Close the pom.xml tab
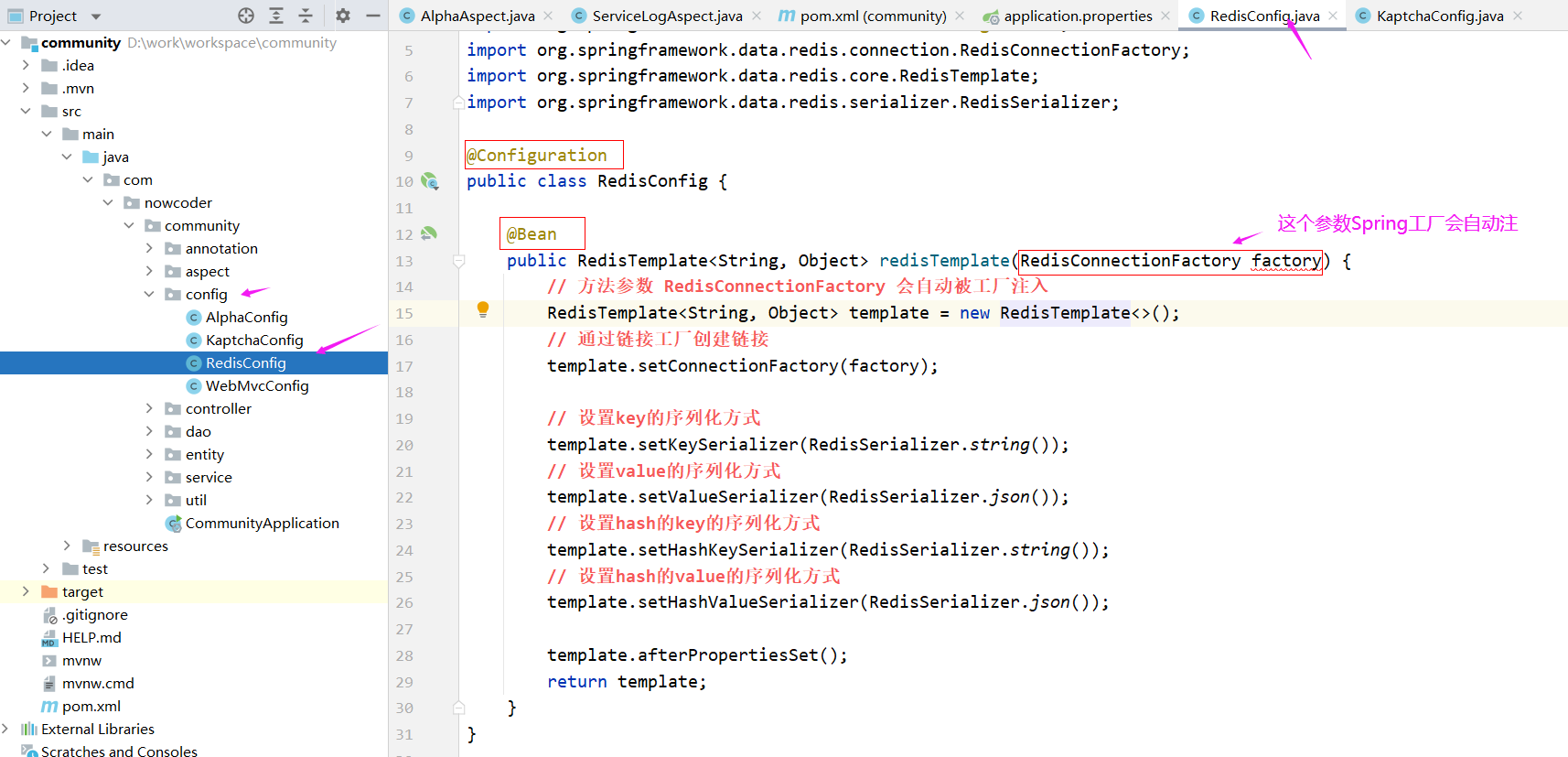 [960, 16]
